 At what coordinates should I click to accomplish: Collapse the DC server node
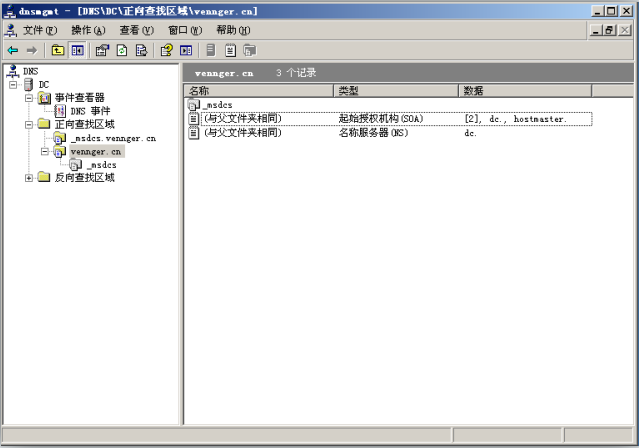click(x=13, y=85)
